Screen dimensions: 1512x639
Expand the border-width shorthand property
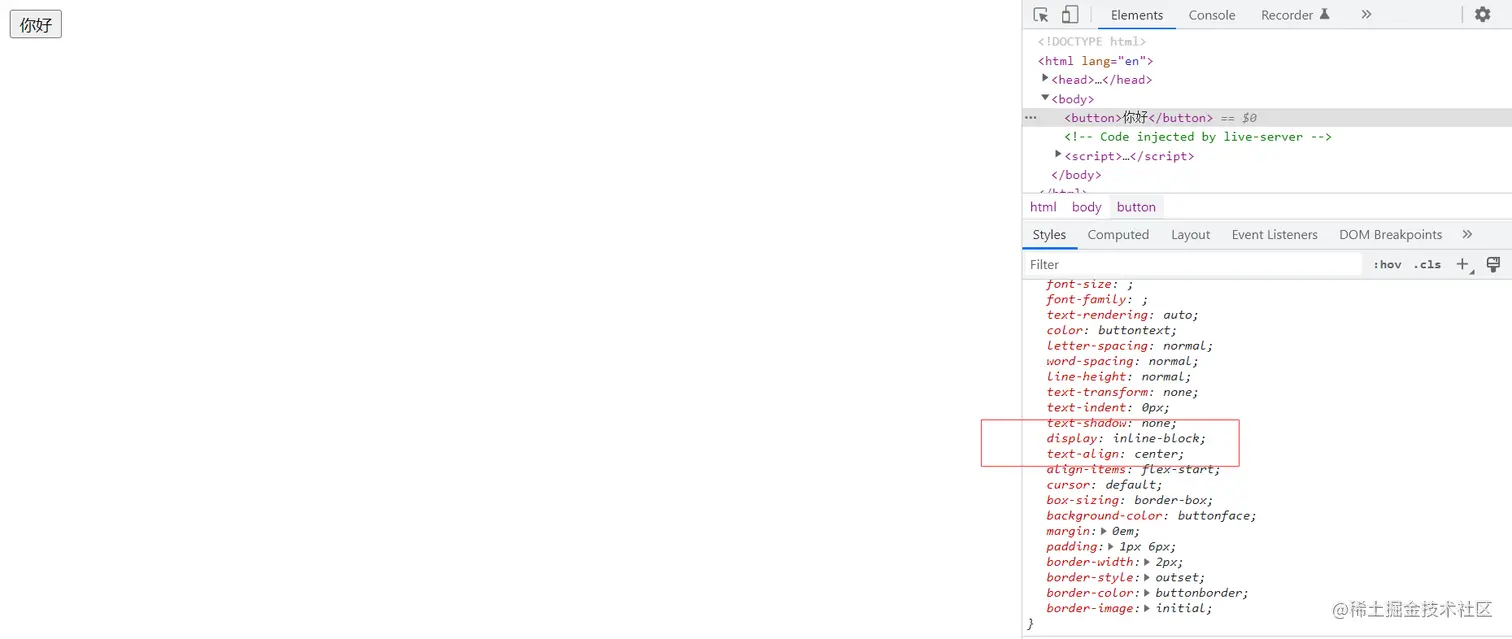point(1147,562)
